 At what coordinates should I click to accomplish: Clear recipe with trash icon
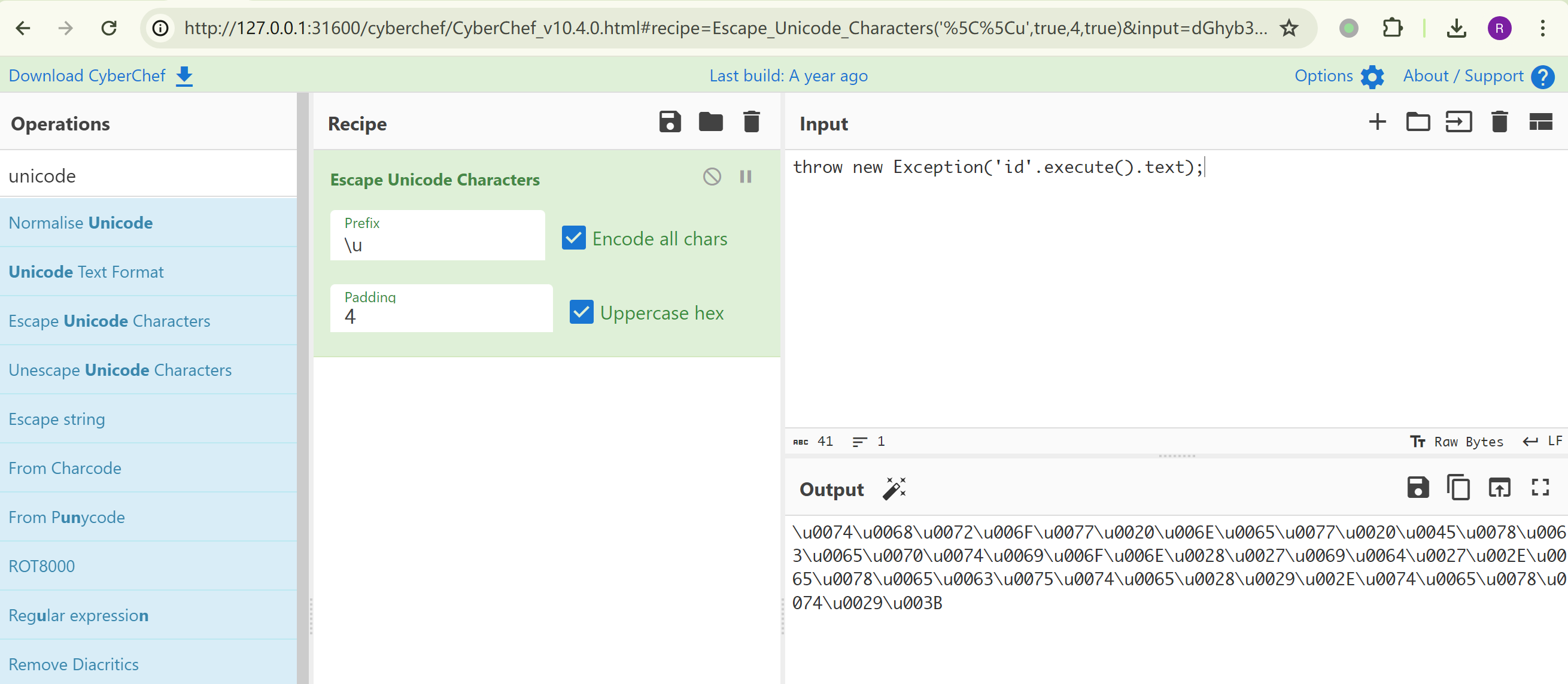(751, 122)
